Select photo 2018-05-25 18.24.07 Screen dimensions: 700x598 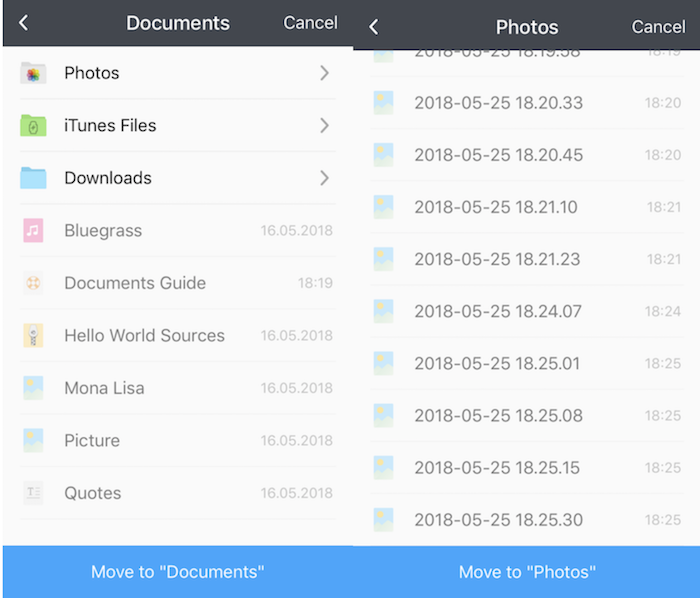497,311
